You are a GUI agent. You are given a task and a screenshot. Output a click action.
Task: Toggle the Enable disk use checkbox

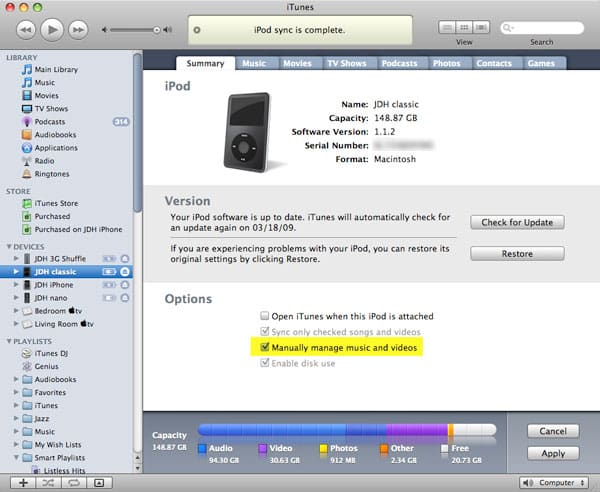tap(265, 362)
